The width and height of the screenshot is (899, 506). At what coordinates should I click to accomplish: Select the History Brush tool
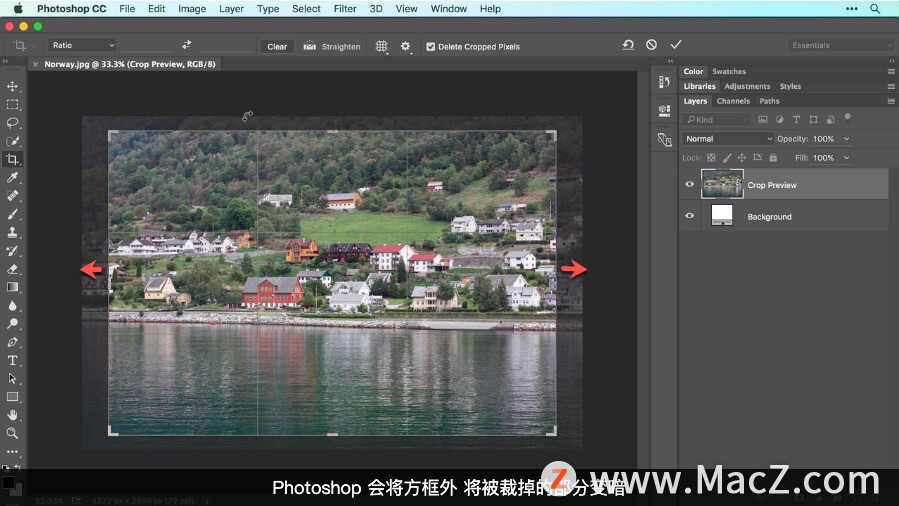click(12, 251)
